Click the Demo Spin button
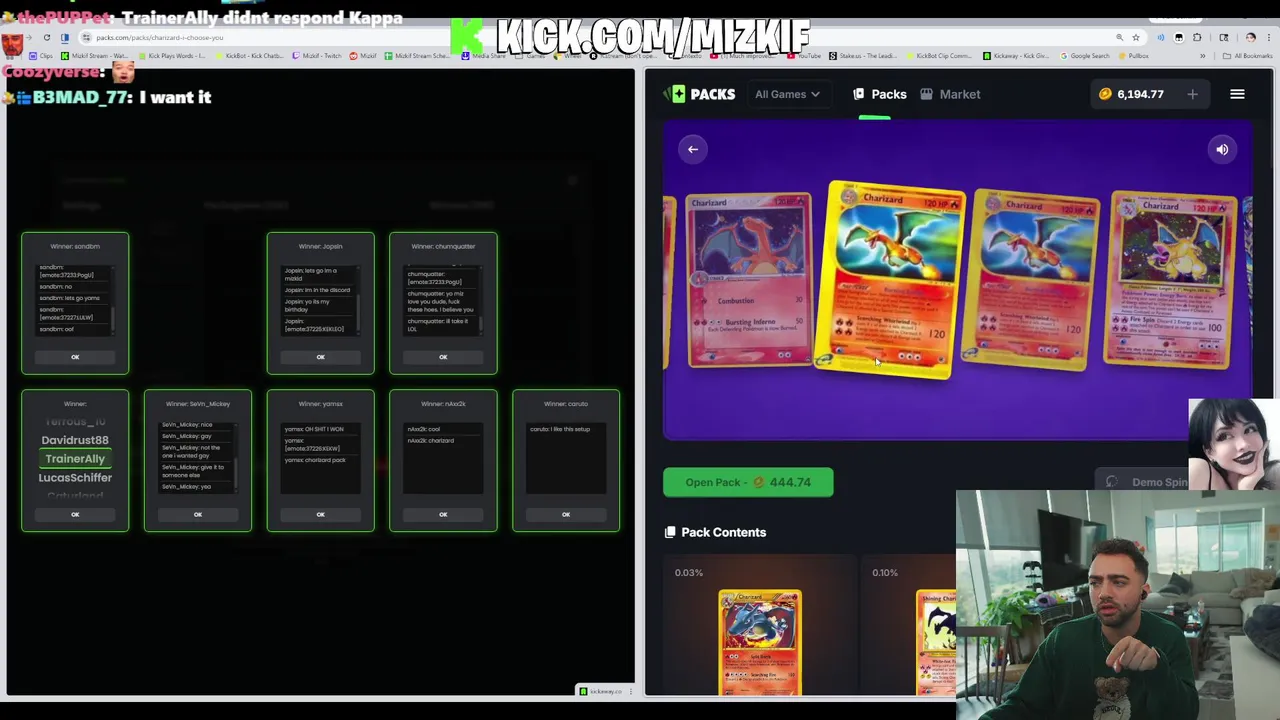The height and width of the screenshot is (720, 1280). pyautogui.click(x=1147, y=482)
